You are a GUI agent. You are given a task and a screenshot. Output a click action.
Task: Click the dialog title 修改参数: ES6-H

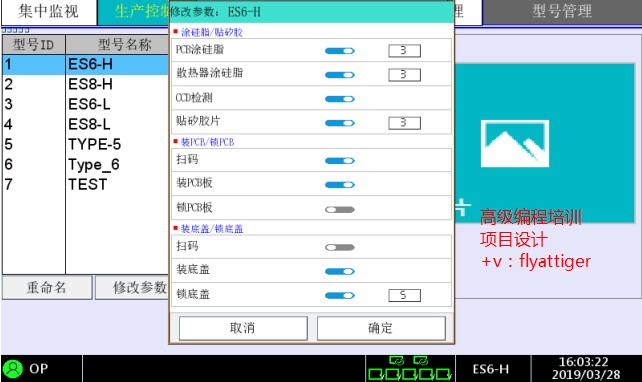coord(215,12)
